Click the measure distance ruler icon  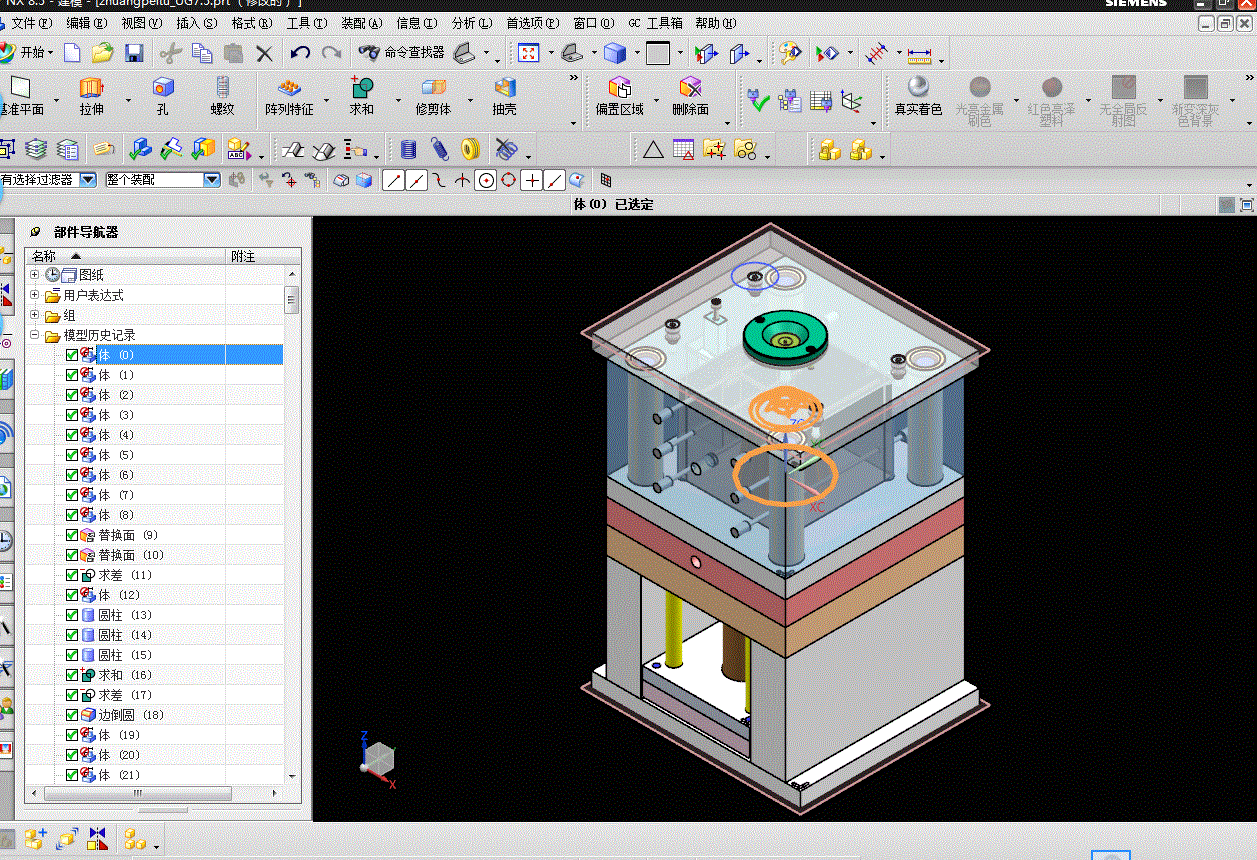click(x=919, y=53)
